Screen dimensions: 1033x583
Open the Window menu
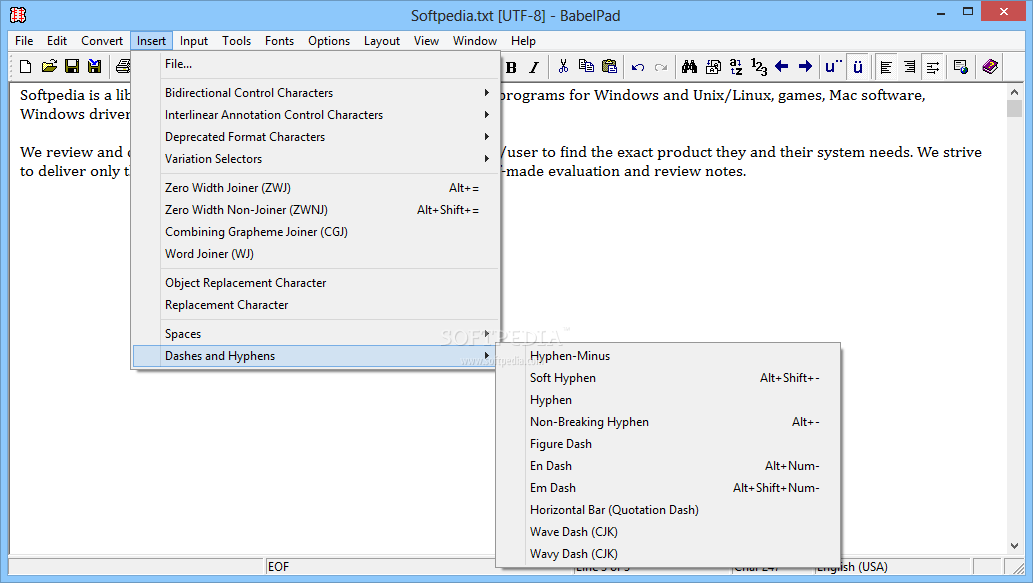tap(474, 41)
